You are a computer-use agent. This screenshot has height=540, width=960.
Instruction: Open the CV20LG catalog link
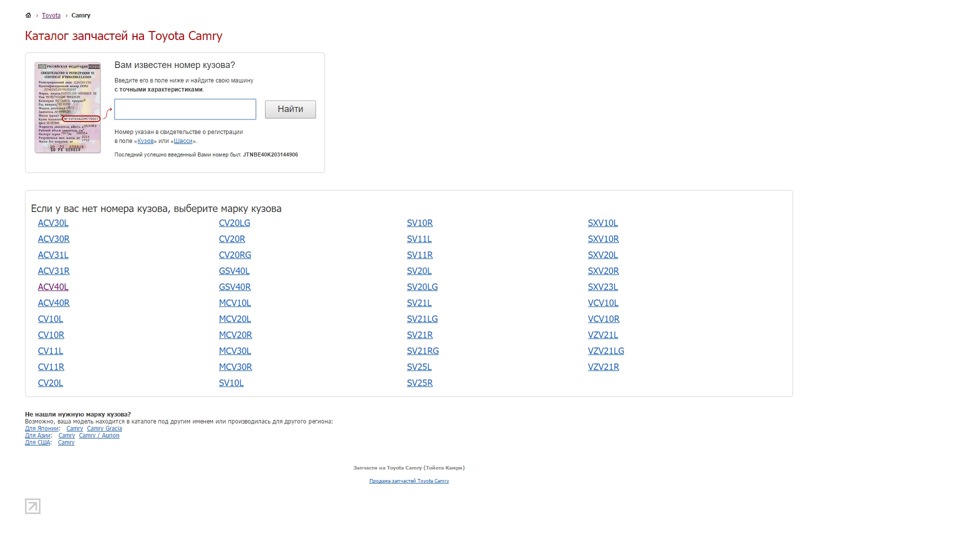234,223
